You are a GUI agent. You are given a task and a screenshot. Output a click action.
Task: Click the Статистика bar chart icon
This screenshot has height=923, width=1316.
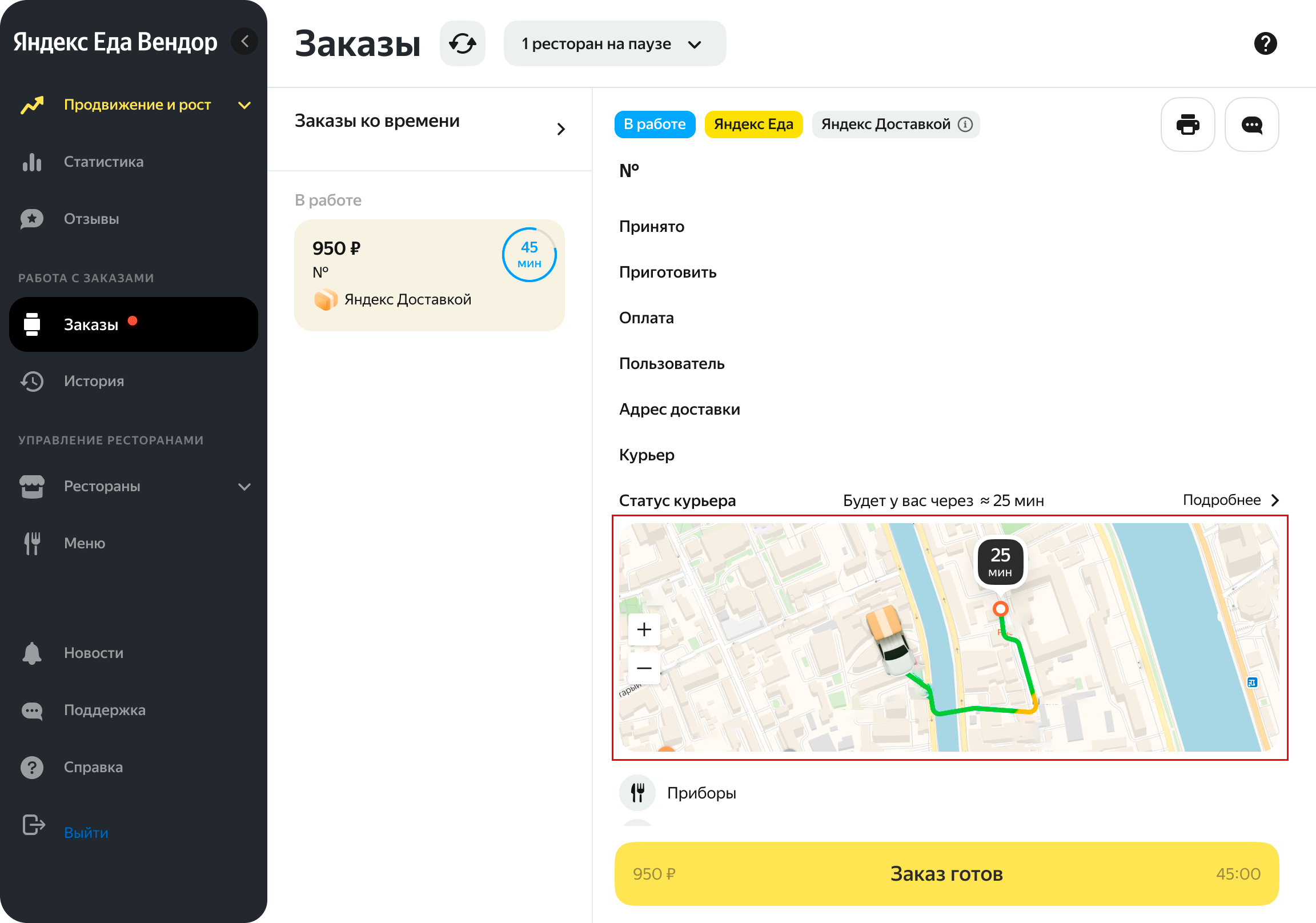[32, 162]
